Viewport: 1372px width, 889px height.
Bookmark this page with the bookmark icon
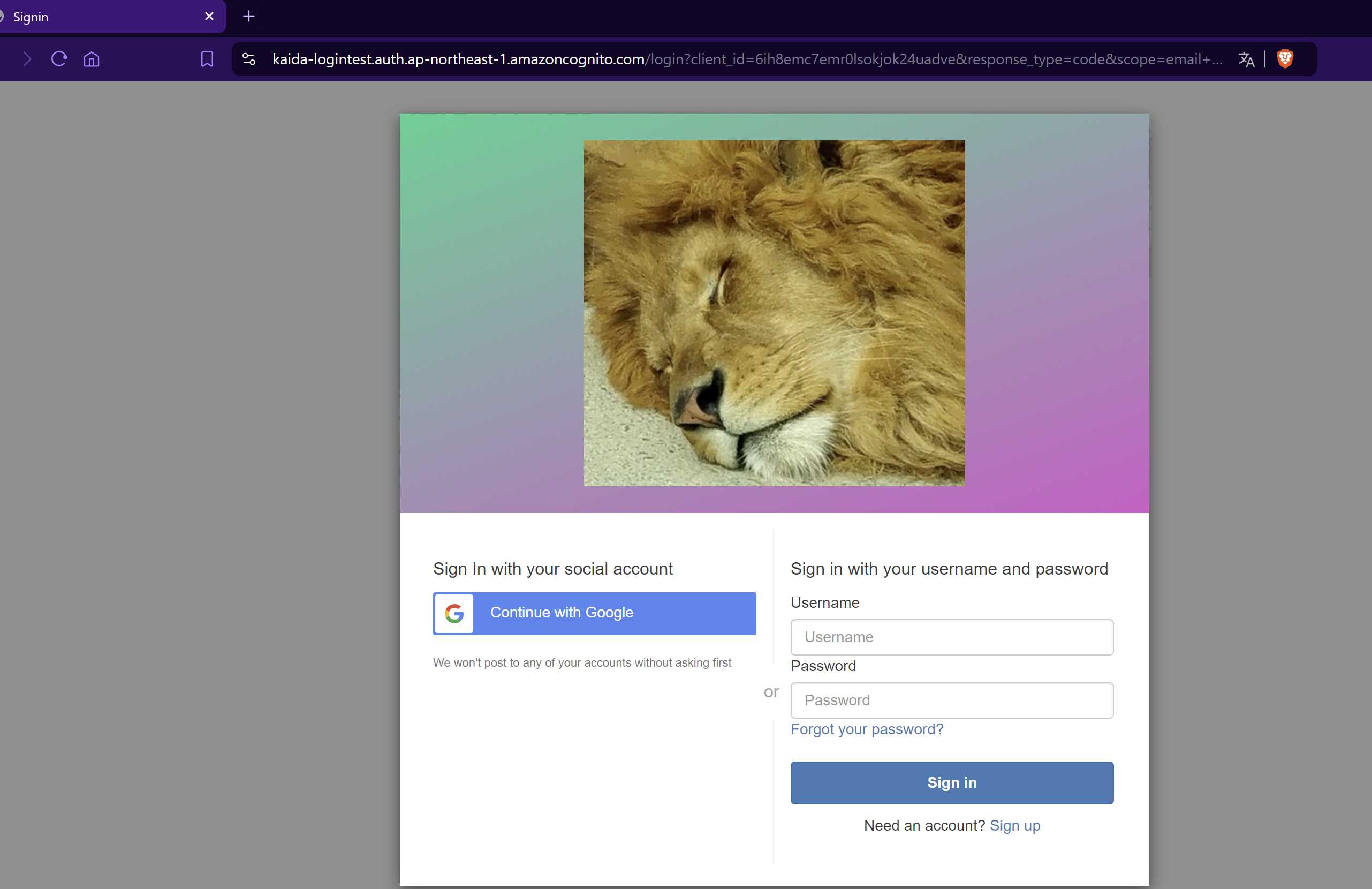207,59
